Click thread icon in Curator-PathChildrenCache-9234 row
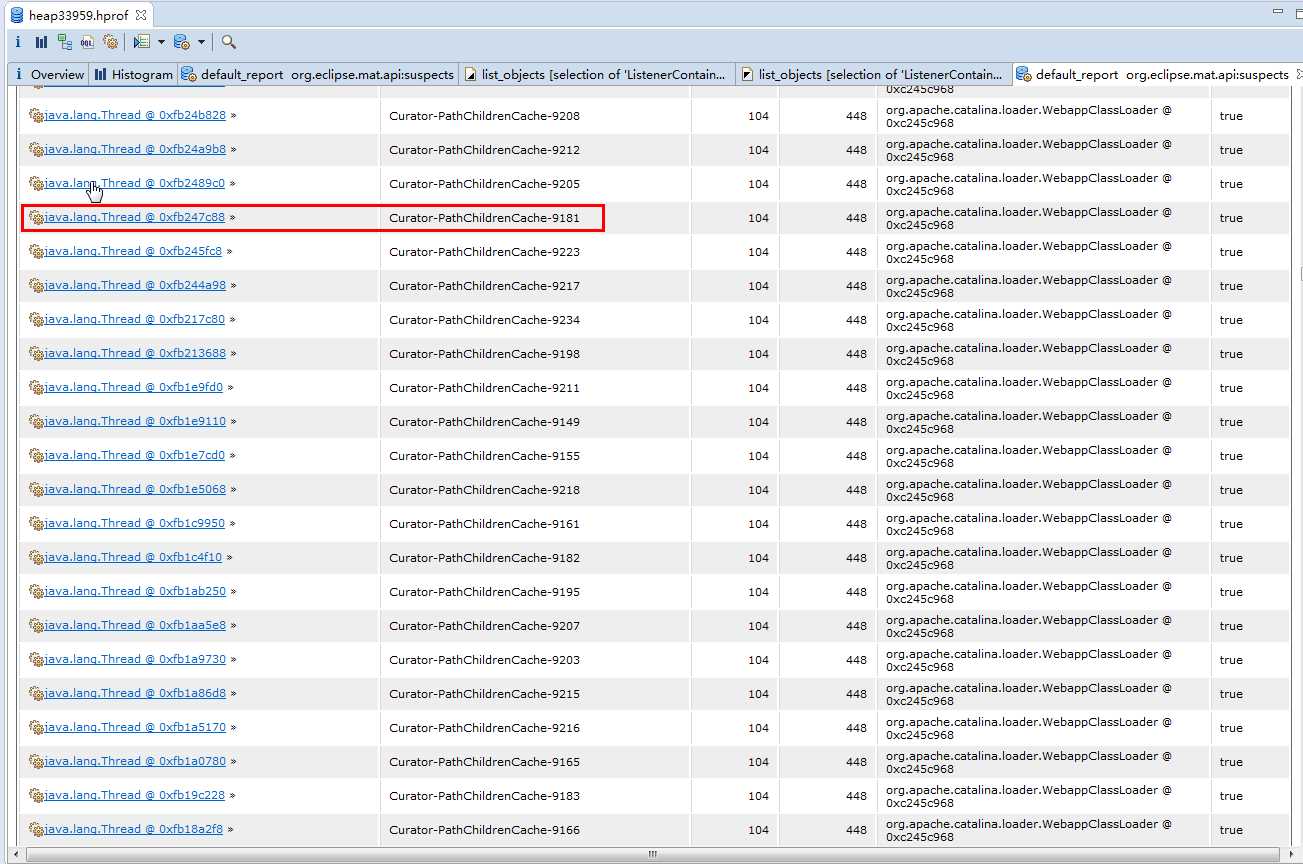Screen dimensions: 1303x864 pos(36,319)
